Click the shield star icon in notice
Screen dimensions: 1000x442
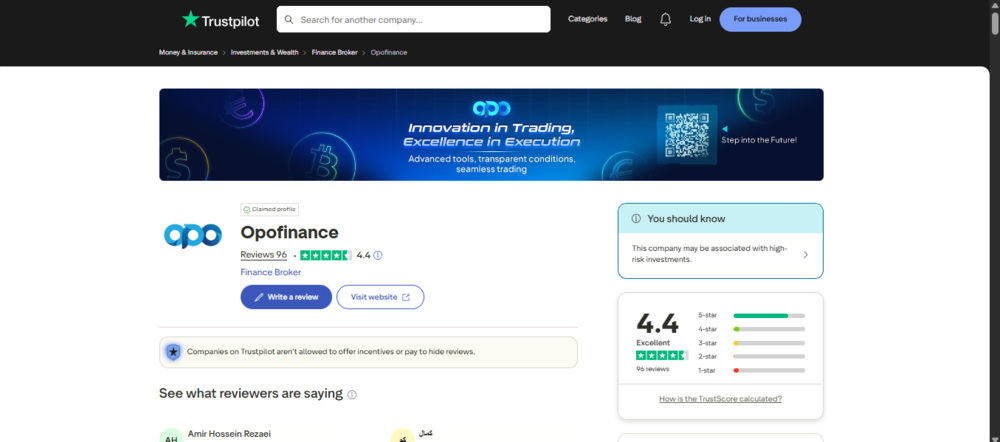pos(173,352)
